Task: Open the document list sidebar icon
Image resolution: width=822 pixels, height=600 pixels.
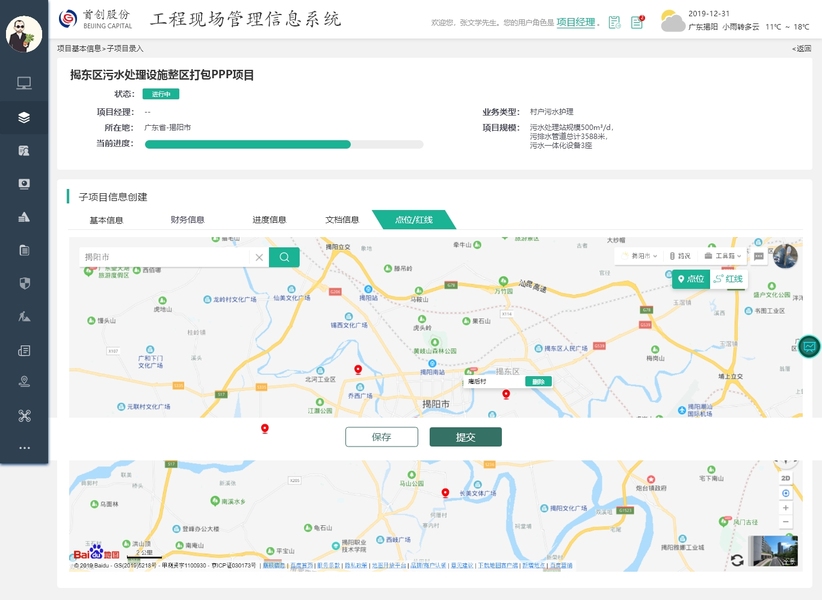Action: pos(24,350)
